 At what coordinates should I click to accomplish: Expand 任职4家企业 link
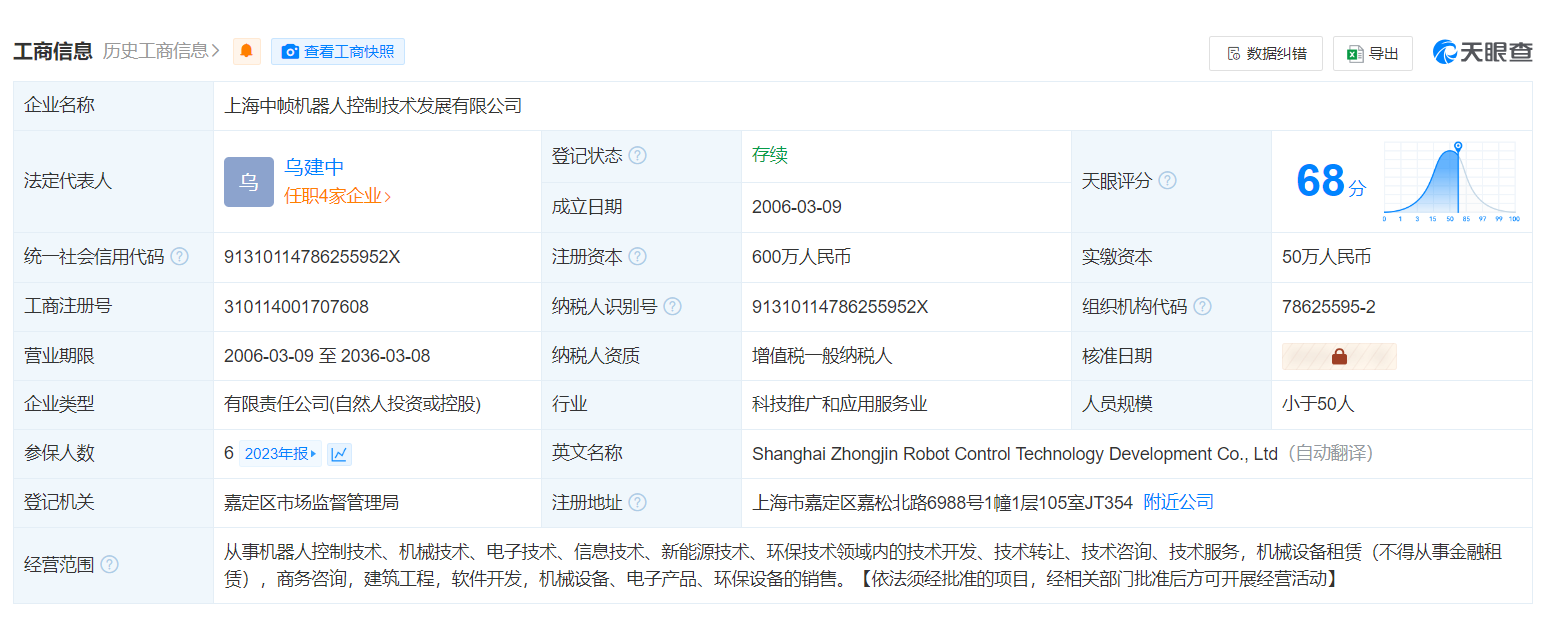[337, 196]
